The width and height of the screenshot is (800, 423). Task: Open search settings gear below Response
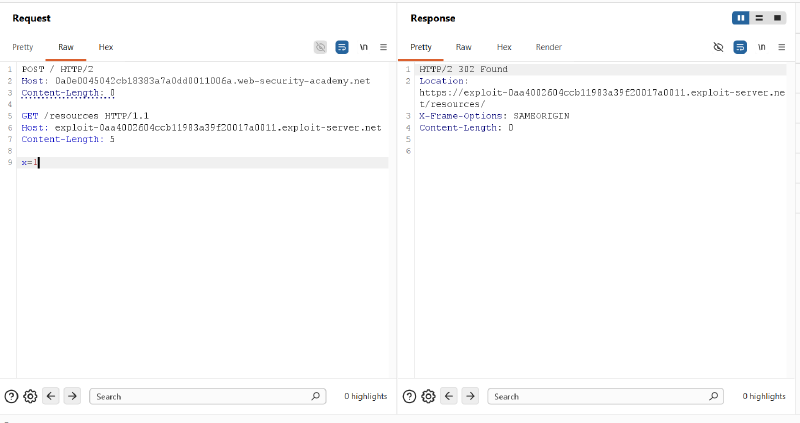[428, 396]
